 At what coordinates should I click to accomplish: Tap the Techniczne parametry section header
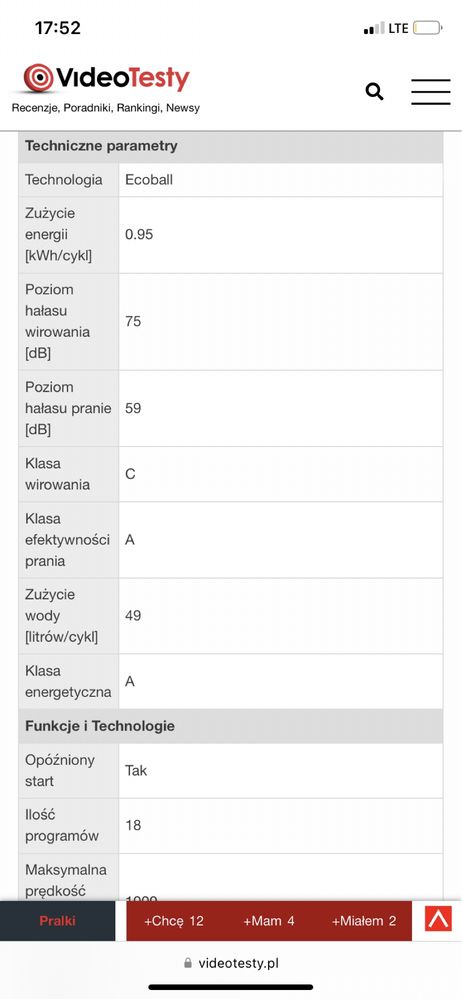tap(231, 146)
